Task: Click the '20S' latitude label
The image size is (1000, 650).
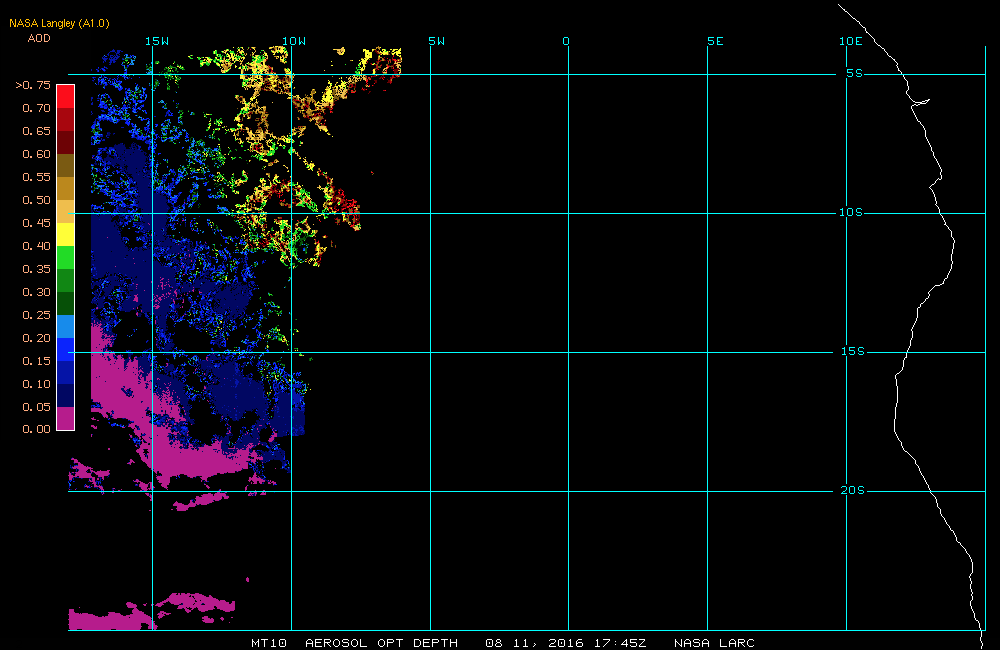Action: click(853, 491)
